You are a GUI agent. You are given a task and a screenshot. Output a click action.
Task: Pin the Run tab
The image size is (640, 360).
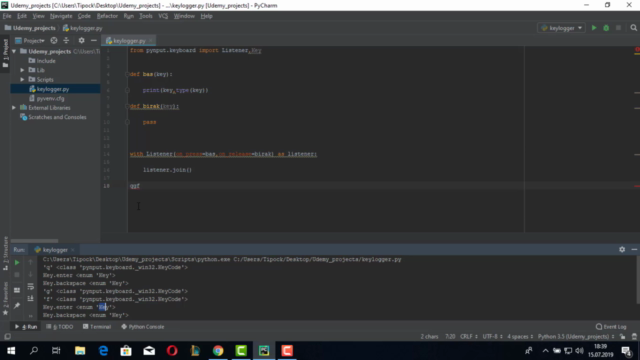[17, 305]
